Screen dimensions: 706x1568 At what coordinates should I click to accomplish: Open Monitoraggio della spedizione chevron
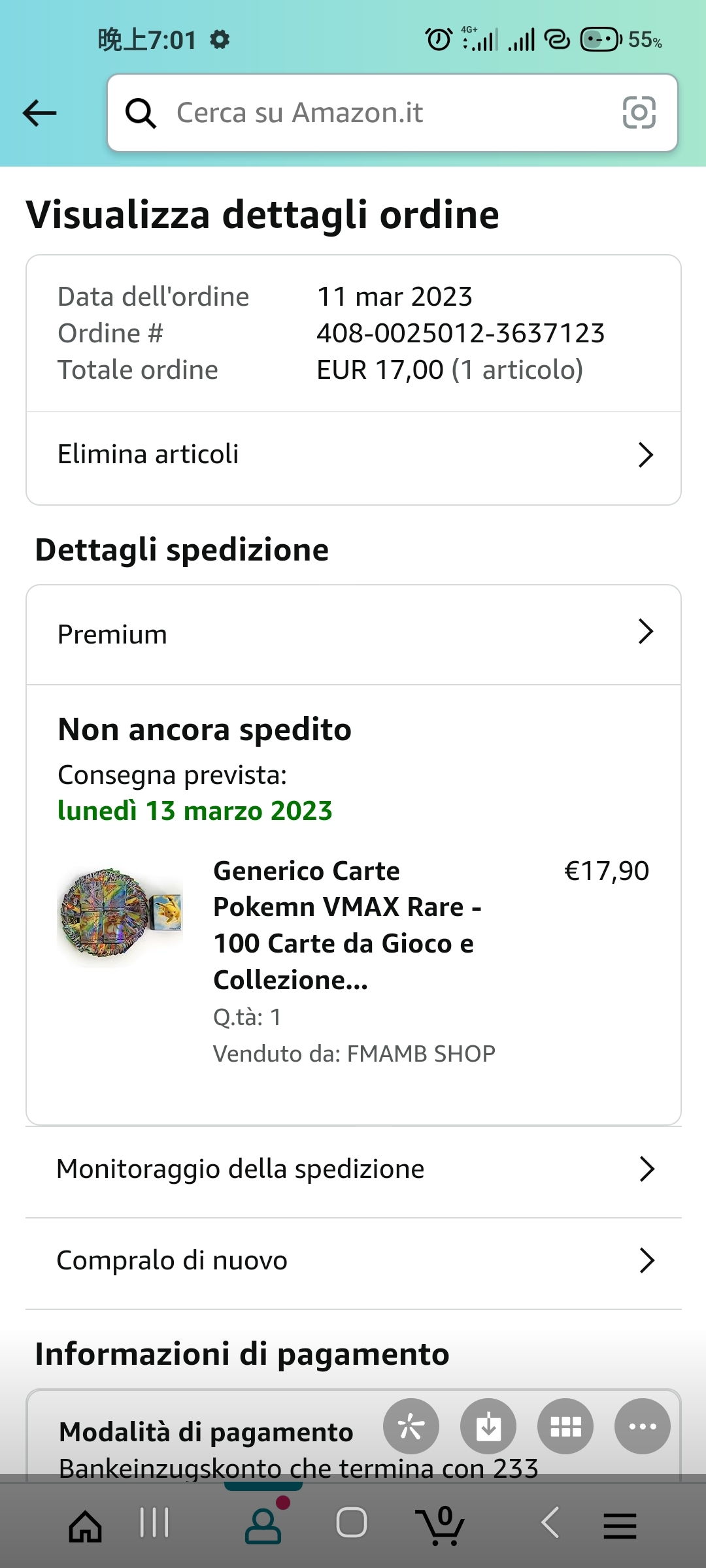646,1169
